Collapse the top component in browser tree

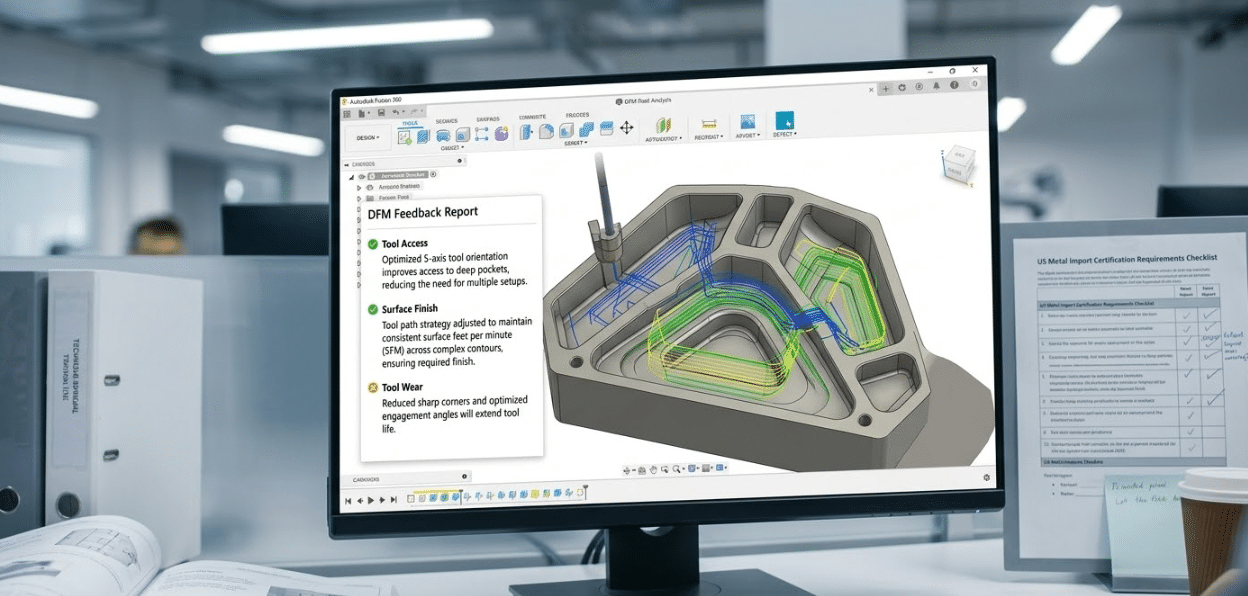(351, 176)
